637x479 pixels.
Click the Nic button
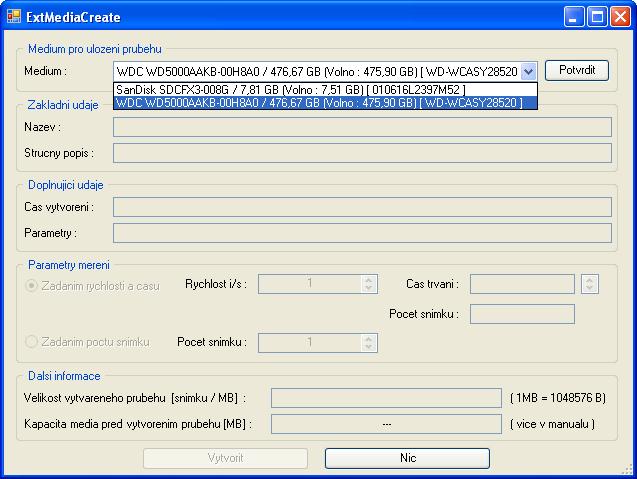click(x=407, y=458)
